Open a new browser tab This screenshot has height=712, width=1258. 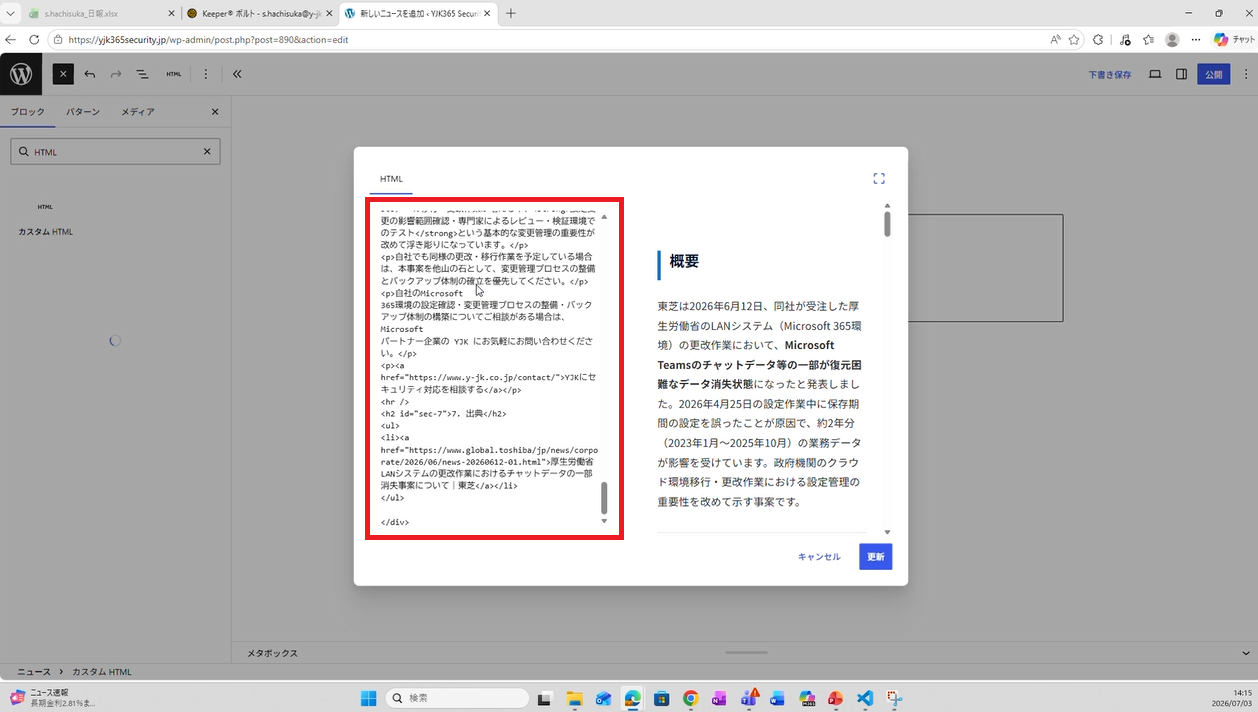coord(511,14)
